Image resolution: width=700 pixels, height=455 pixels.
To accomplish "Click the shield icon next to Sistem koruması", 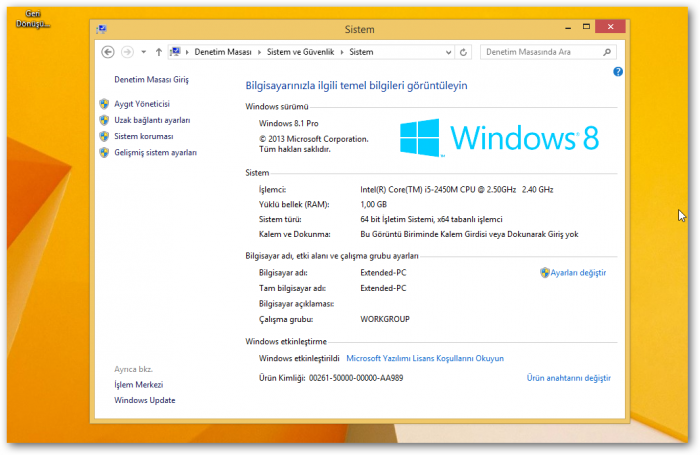I will point(104,136).
